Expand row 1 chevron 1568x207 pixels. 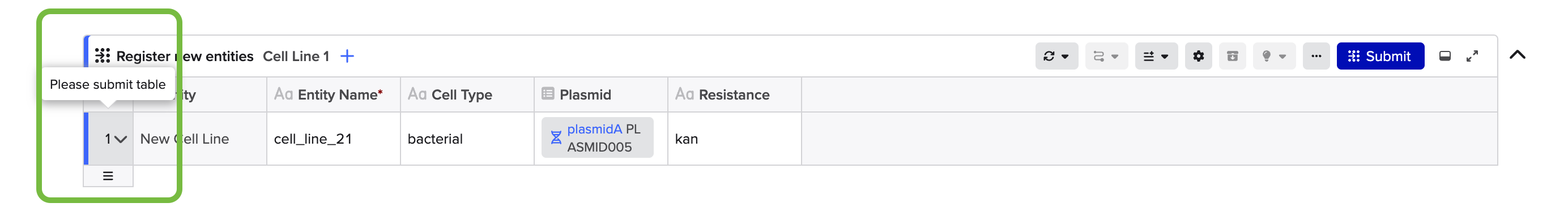click(x=120, y=139)
